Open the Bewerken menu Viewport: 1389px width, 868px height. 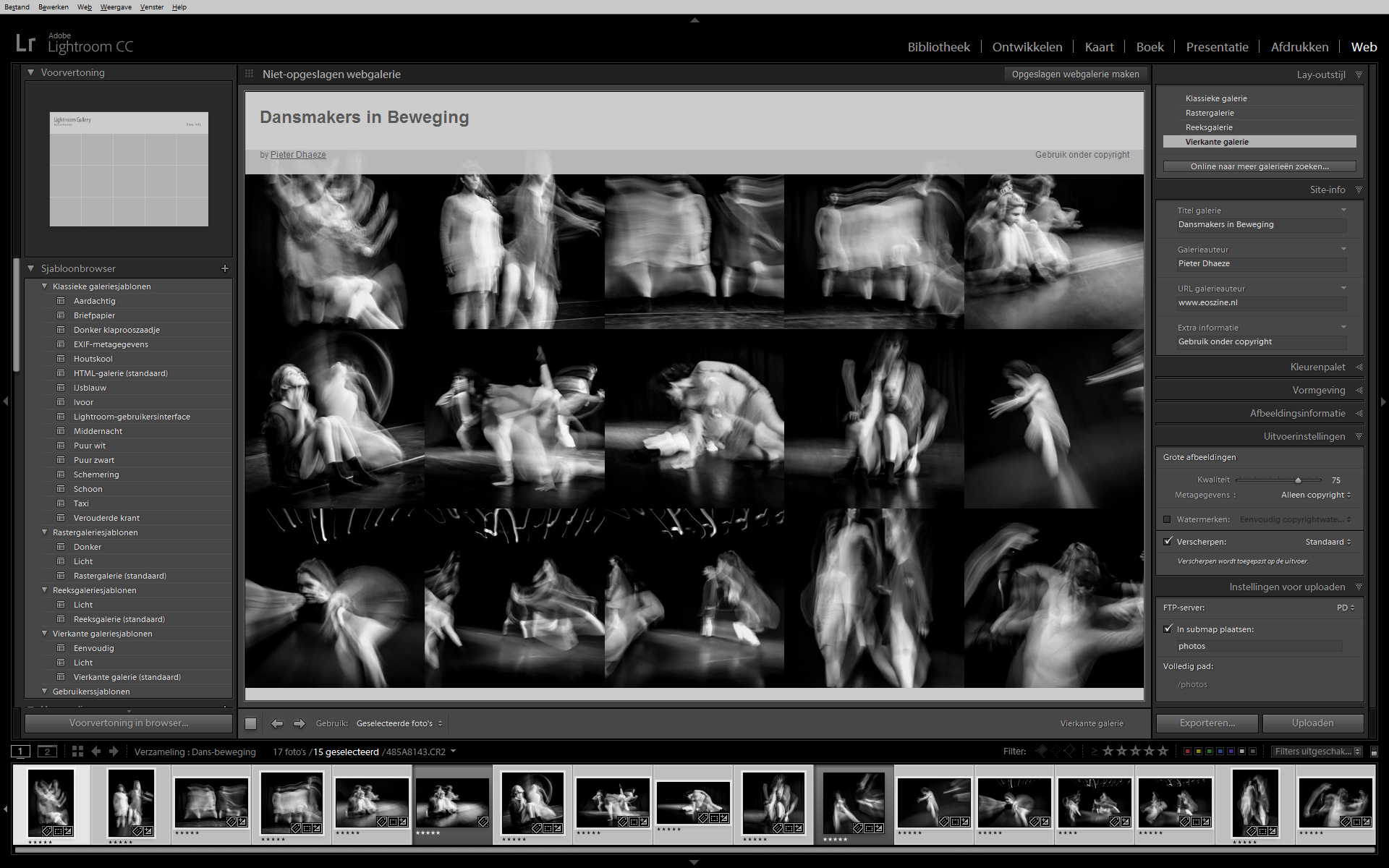tap(53, 7)
